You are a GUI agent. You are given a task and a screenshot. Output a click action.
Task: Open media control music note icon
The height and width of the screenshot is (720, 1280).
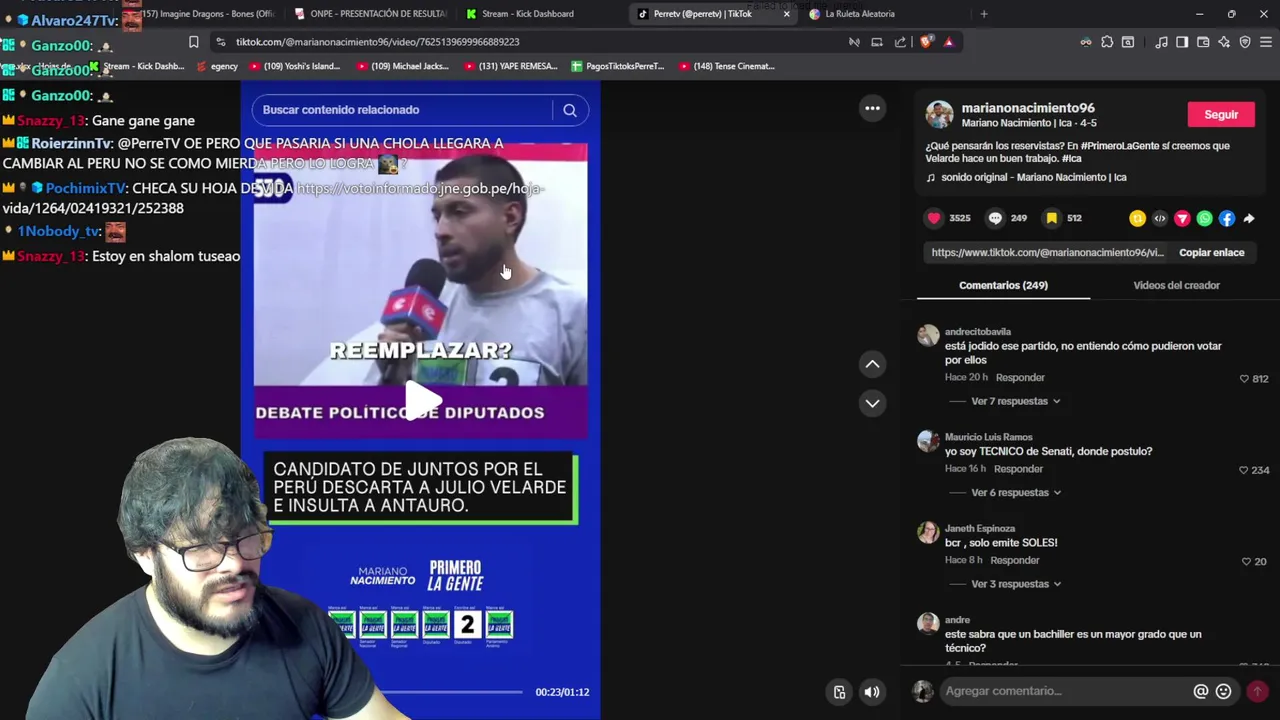[1161, 42]
